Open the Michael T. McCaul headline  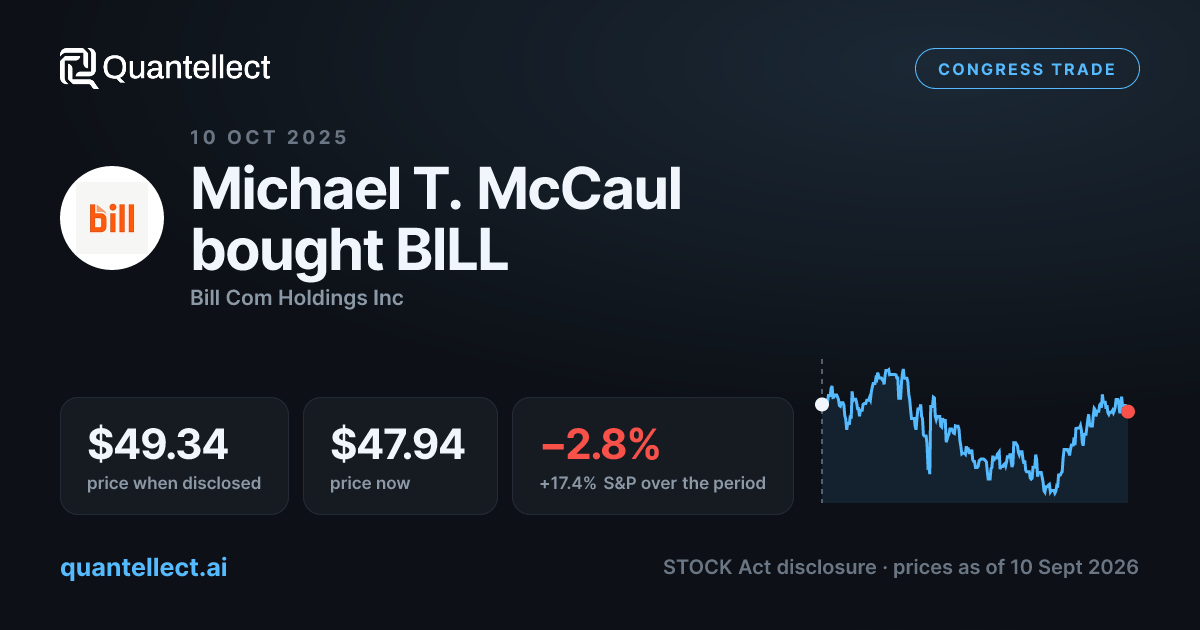click(x=436, y=189)
